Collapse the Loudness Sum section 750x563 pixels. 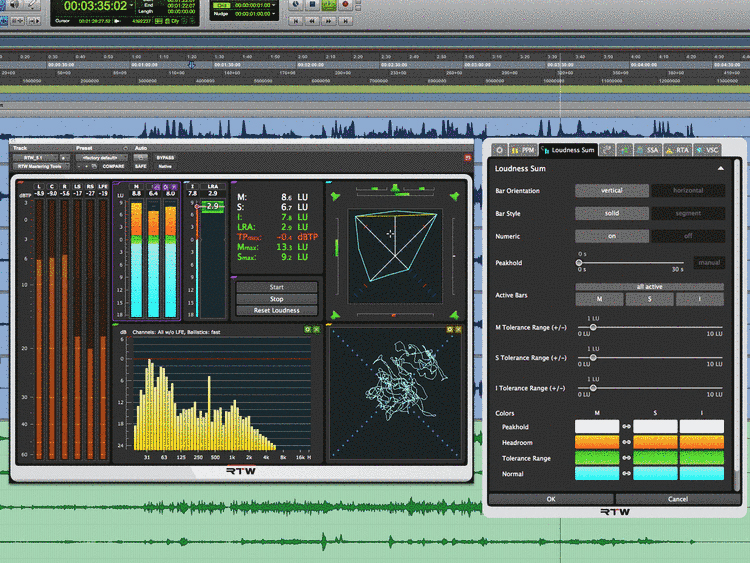coord(721,169)
